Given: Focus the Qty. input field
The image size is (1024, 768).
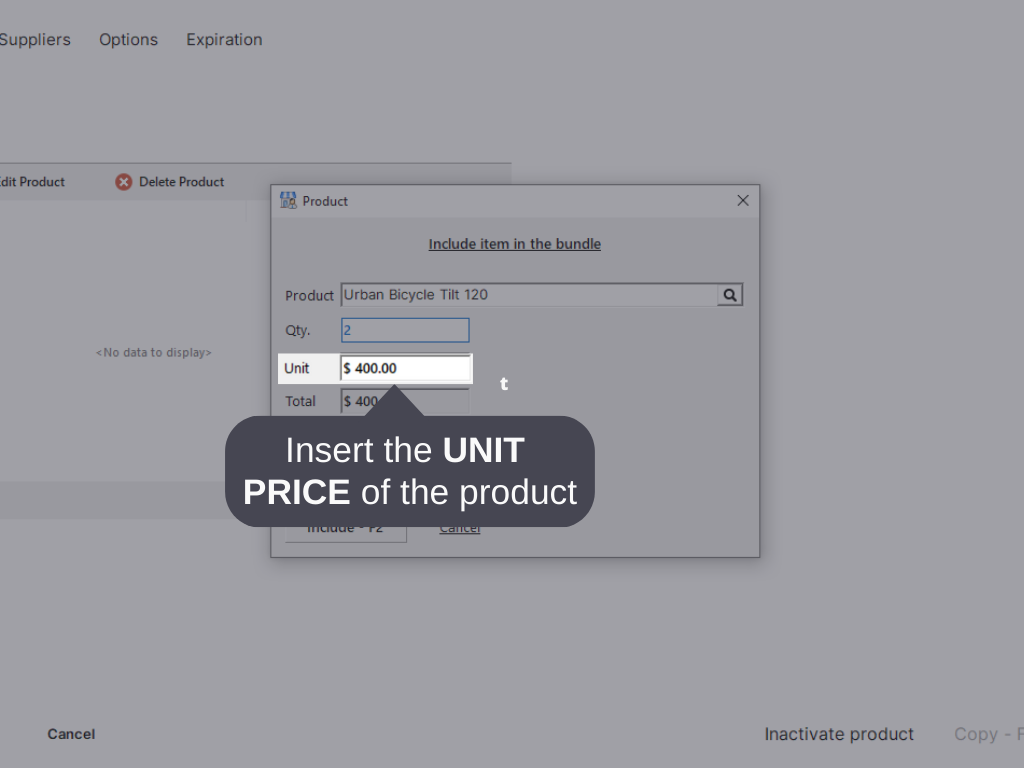Looking at the screenshot, I should point(405,330).
